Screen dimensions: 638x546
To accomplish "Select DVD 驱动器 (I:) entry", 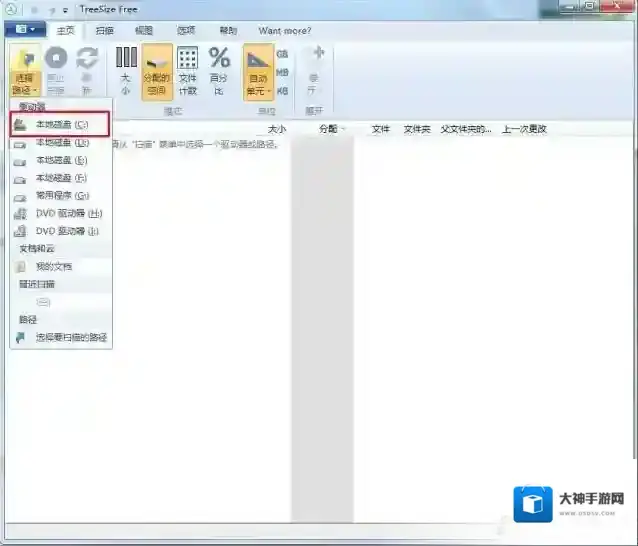I will [x=60, y=231].
